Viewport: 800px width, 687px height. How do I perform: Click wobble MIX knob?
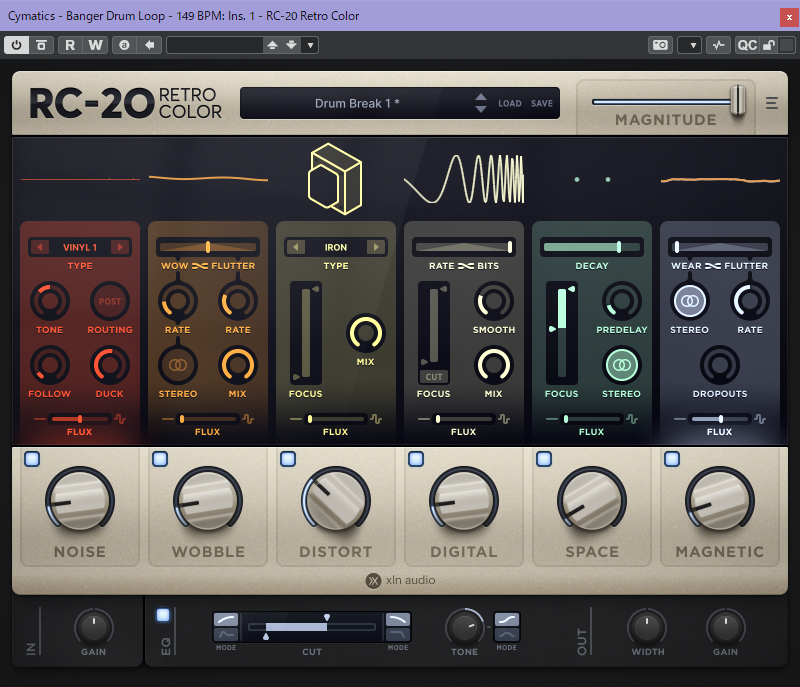pos(237,365)
